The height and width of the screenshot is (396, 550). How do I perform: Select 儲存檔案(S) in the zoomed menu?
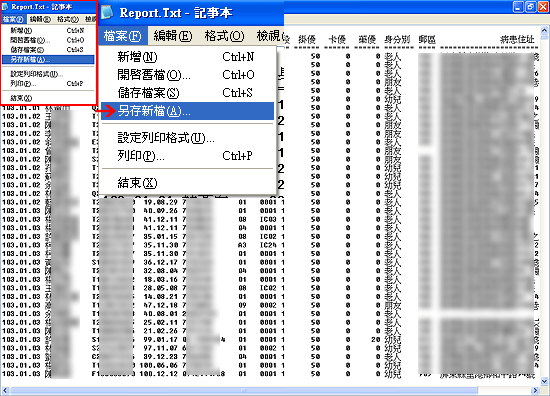coord(187,93)
